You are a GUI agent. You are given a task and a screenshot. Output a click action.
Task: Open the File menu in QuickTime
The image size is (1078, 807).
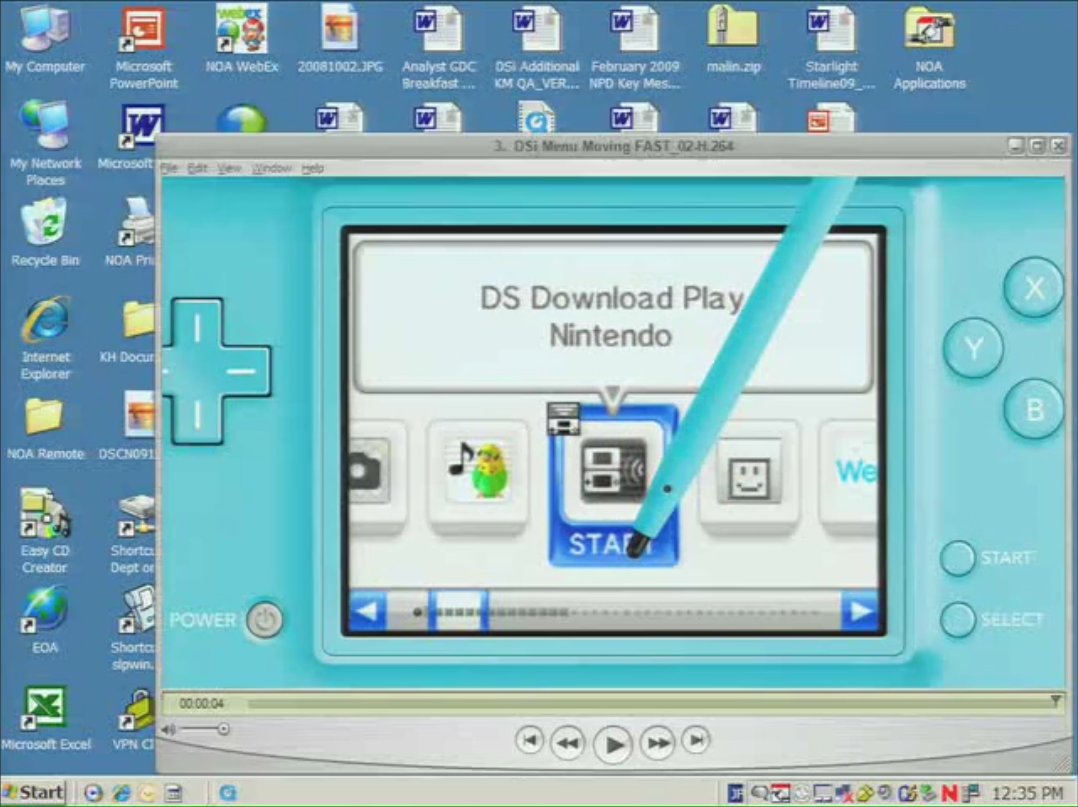[169, 168]
